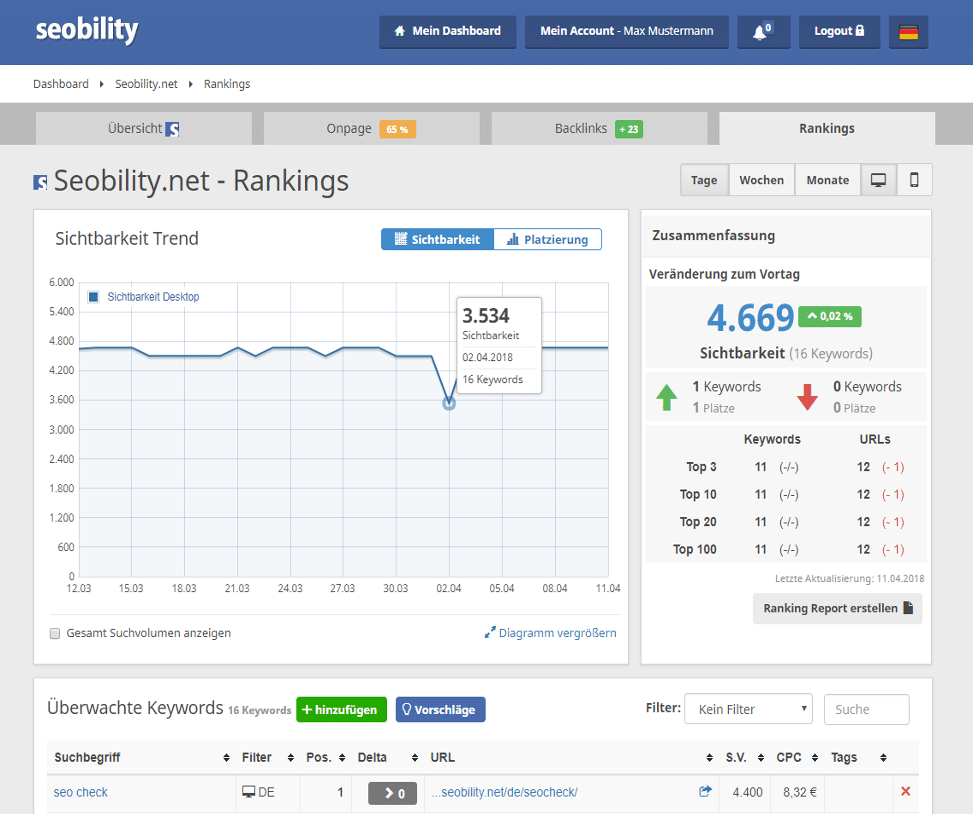Open Mein Account - Max Mustermann

point(627,32)
